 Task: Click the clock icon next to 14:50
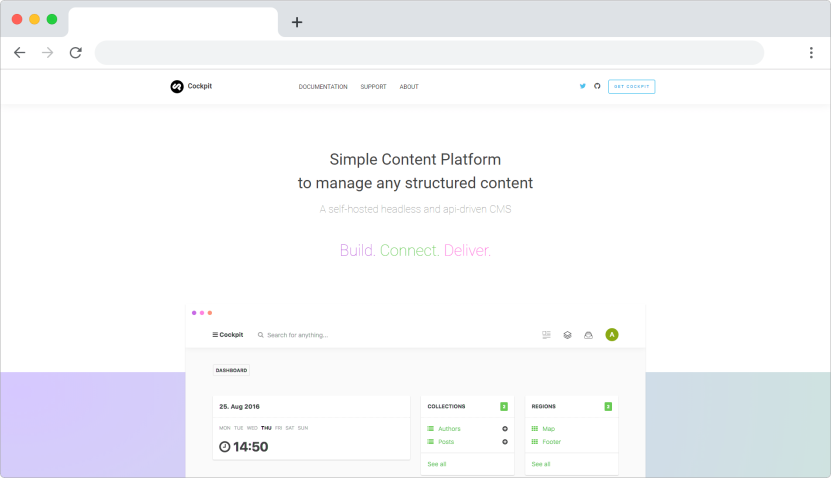point(225,447)
